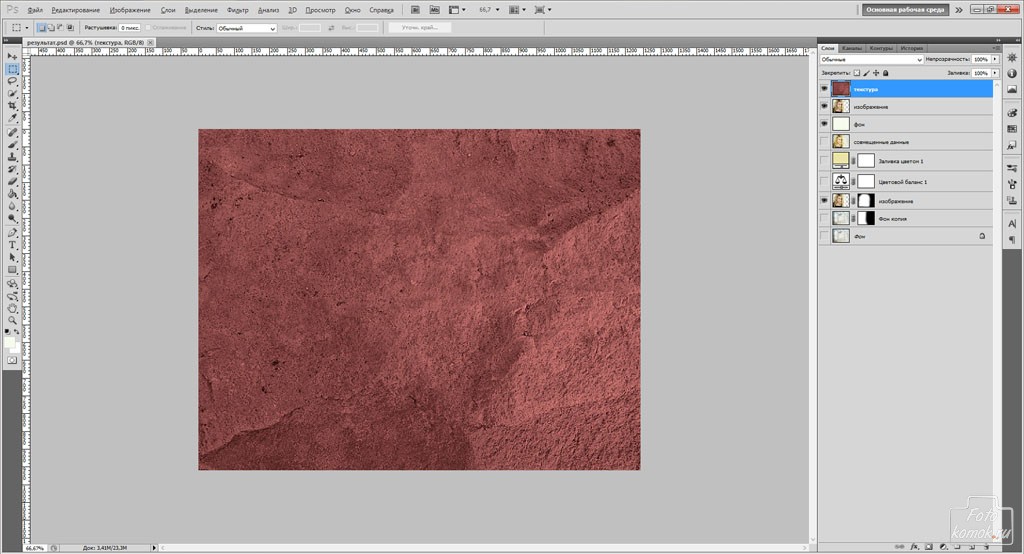
Task: Open the Paragraph panel icon
Action: (x=1012, y=240)
